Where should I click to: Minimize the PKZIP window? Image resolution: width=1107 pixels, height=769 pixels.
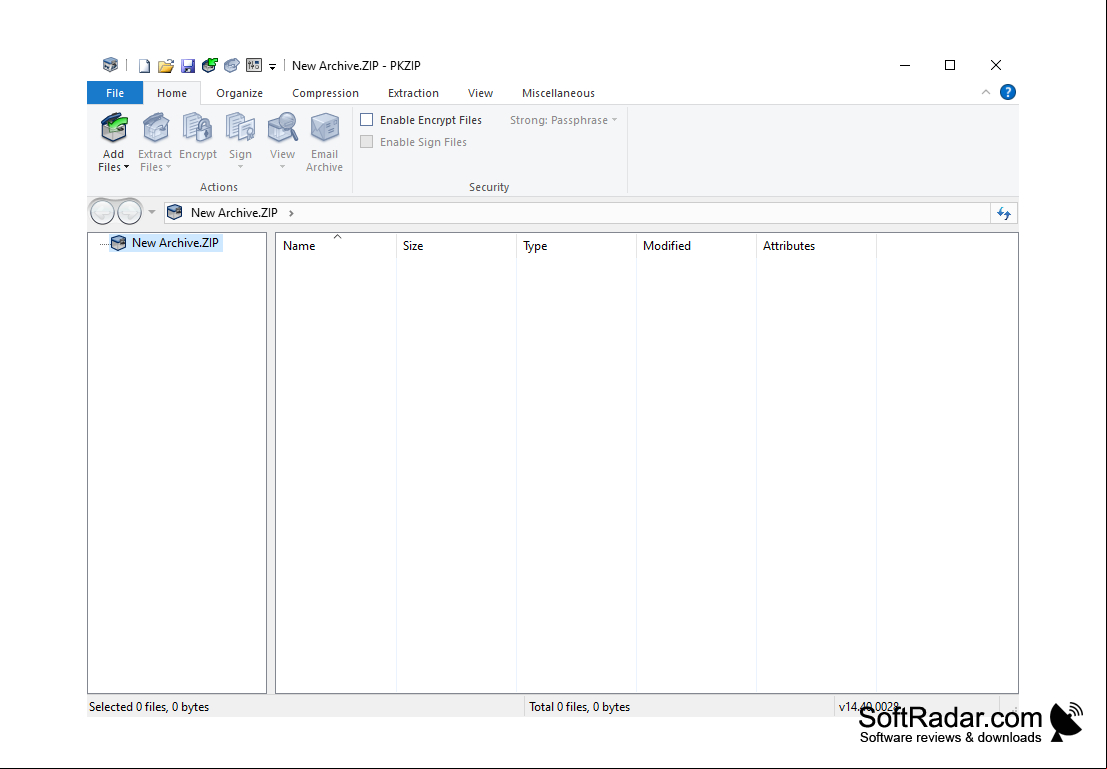pyautogui.click(x=905, y=65)
